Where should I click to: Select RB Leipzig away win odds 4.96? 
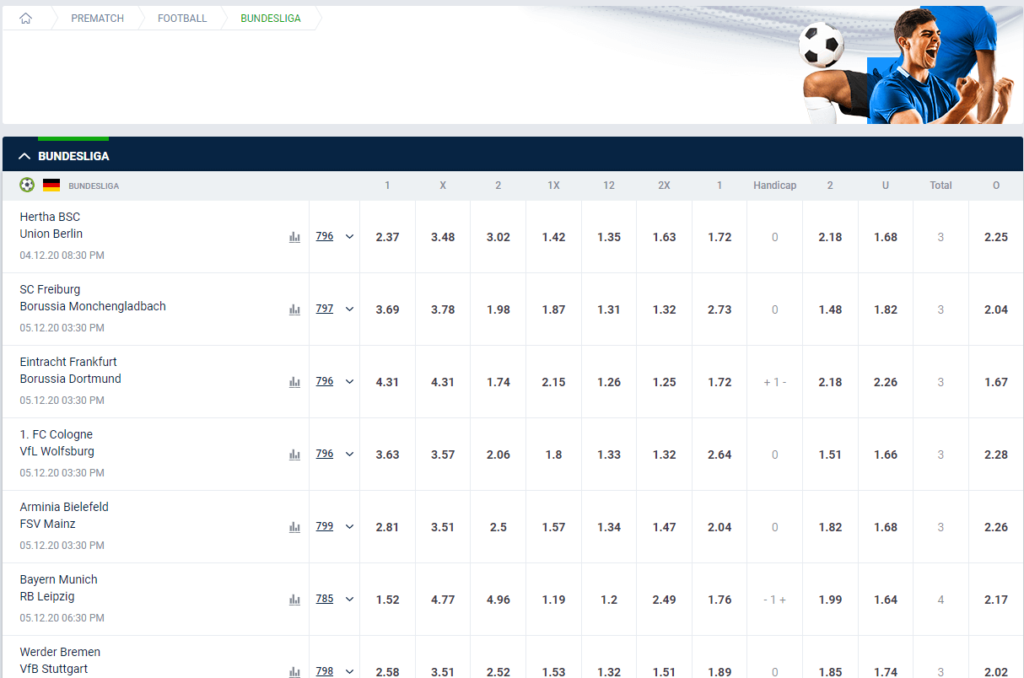click(498, 599)
